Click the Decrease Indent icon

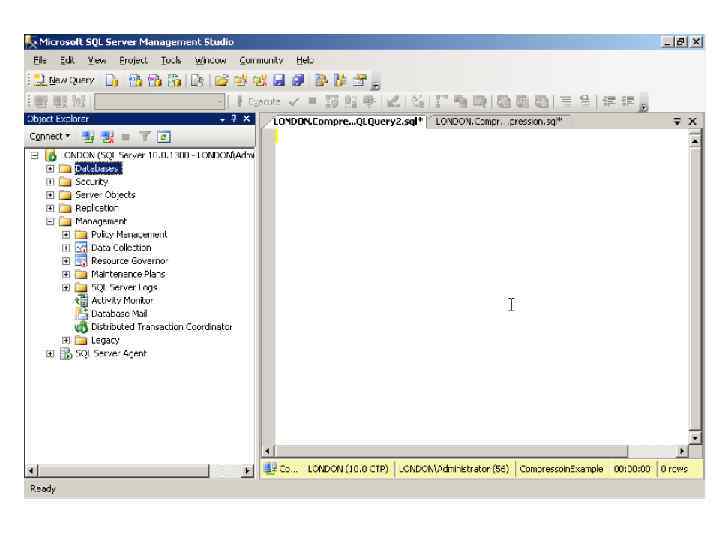[x=609, y=101]
